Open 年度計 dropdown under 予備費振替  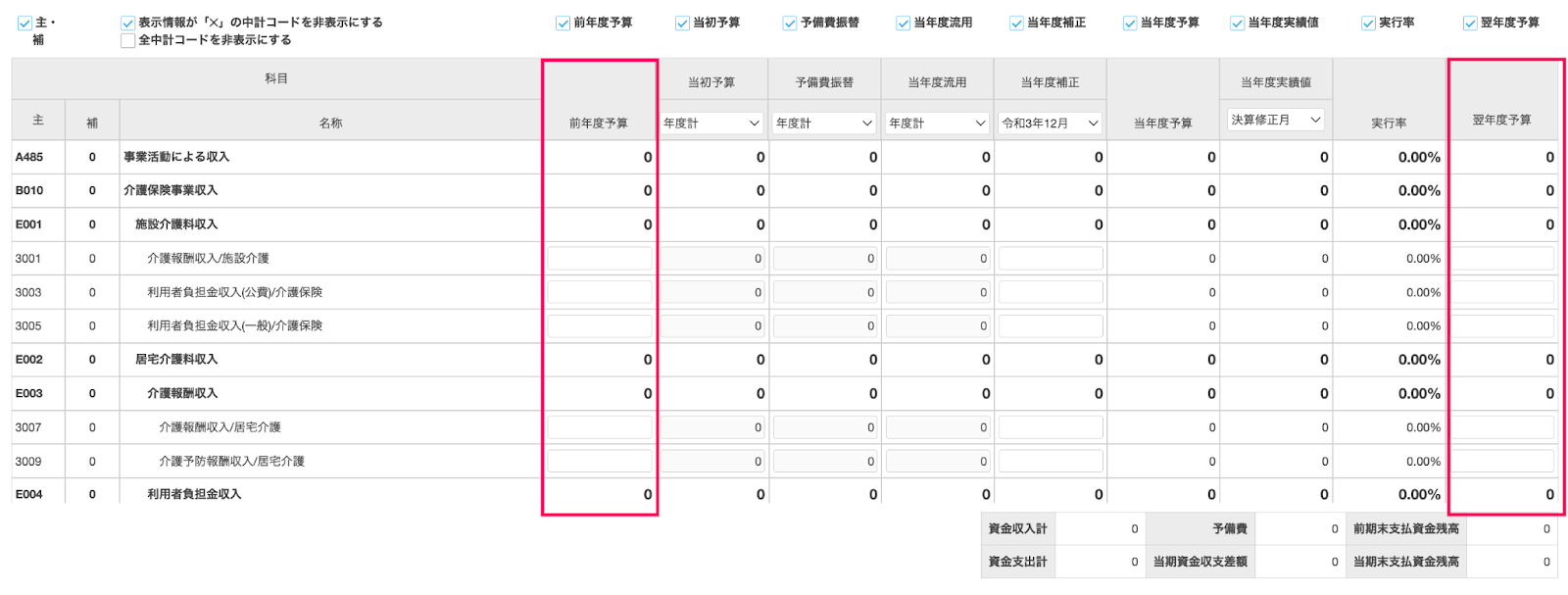[x=824, y=123]
